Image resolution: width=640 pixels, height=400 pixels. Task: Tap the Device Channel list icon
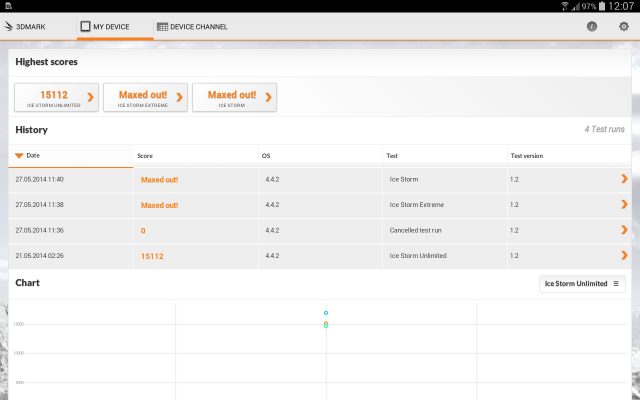pyautogui.click(x=162, y=27)
